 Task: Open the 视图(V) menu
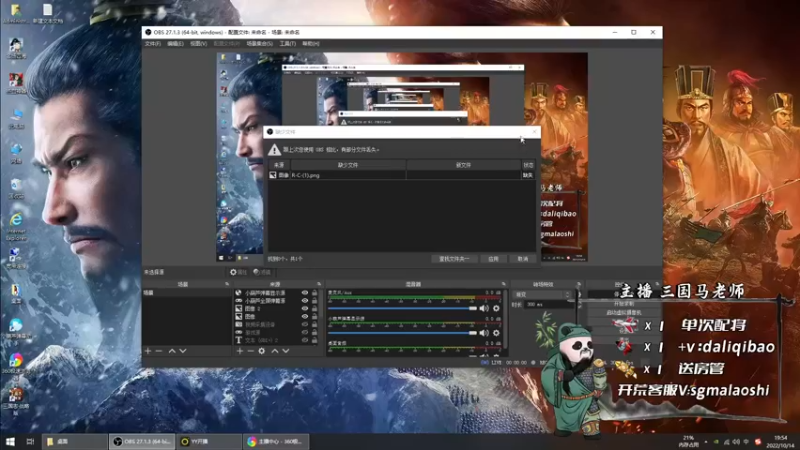[x=198, y=44]
